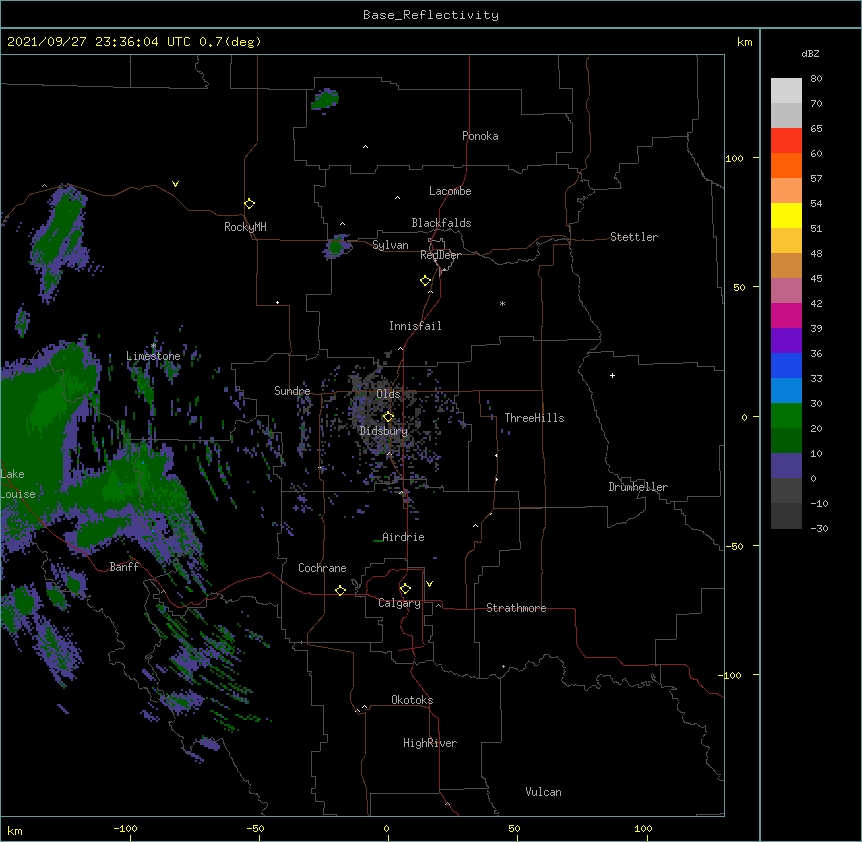The width and height of the screenshot is (862, 842).
Task: Select the yellow diamond between Olds and Didsbury
Action: coord(388,417)
